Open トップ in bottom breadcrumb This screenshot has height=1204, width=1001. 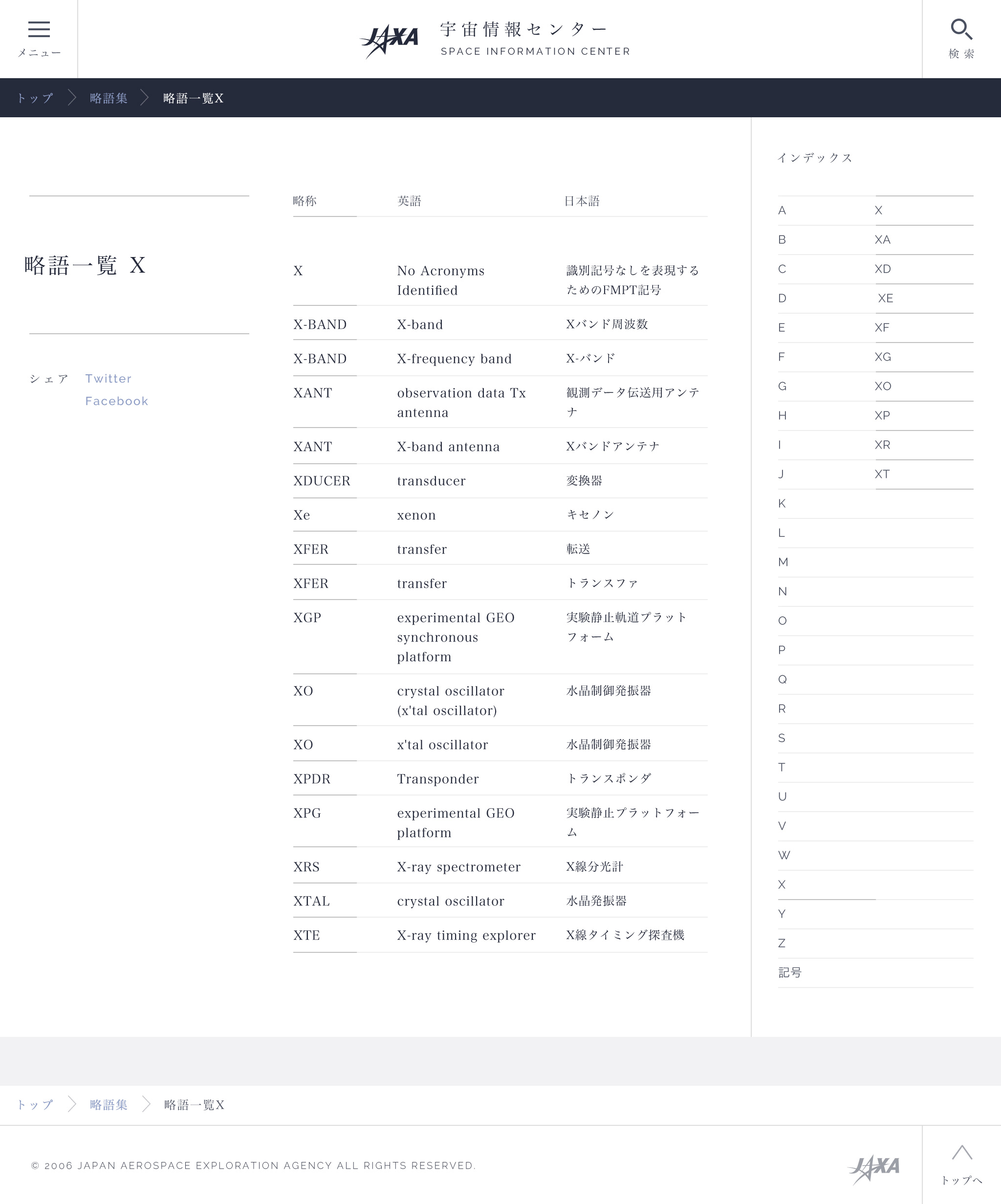[x=34, y=1105]
